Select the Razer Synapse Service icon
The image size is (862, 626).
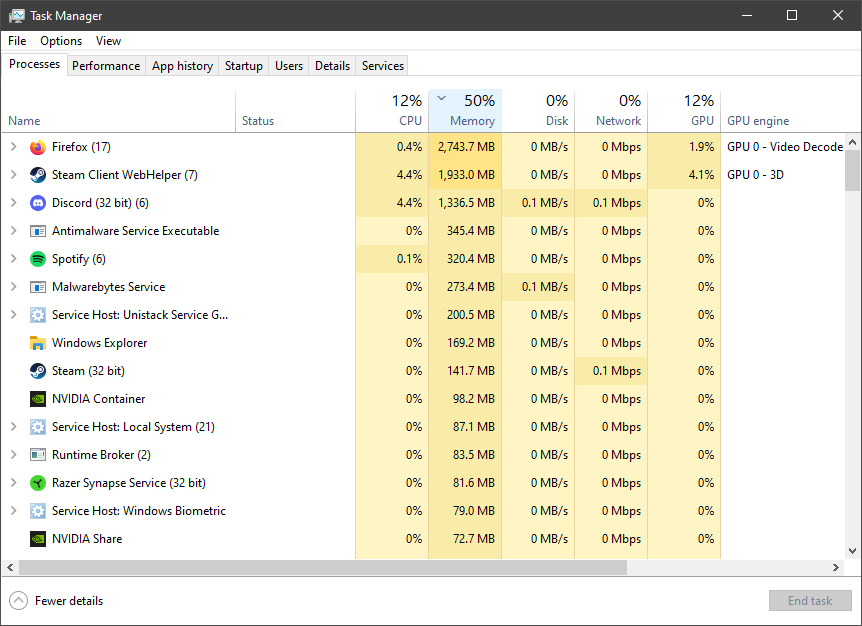pyautogui.click(x=37, y=483)
